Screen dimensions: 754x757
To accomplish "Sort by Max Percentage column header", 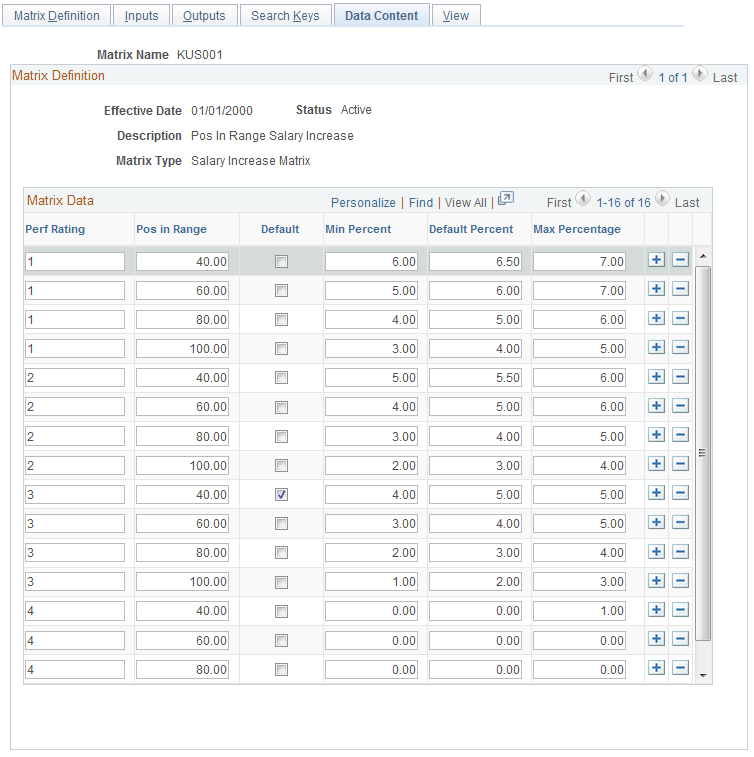I will [x=577, y=229].
